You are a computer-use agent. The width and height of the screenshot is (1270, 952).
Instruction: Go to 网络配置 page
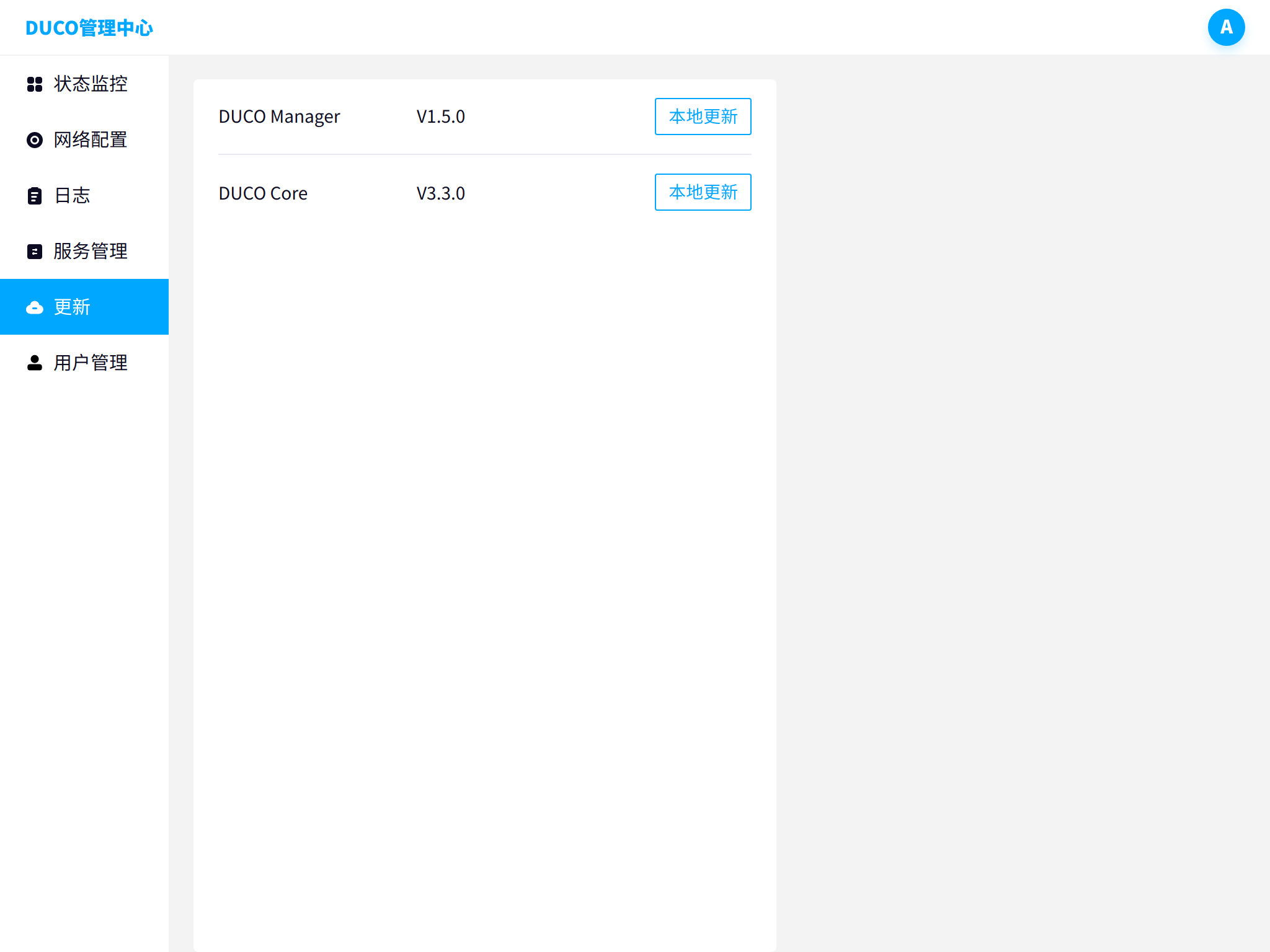coord(91,140)
